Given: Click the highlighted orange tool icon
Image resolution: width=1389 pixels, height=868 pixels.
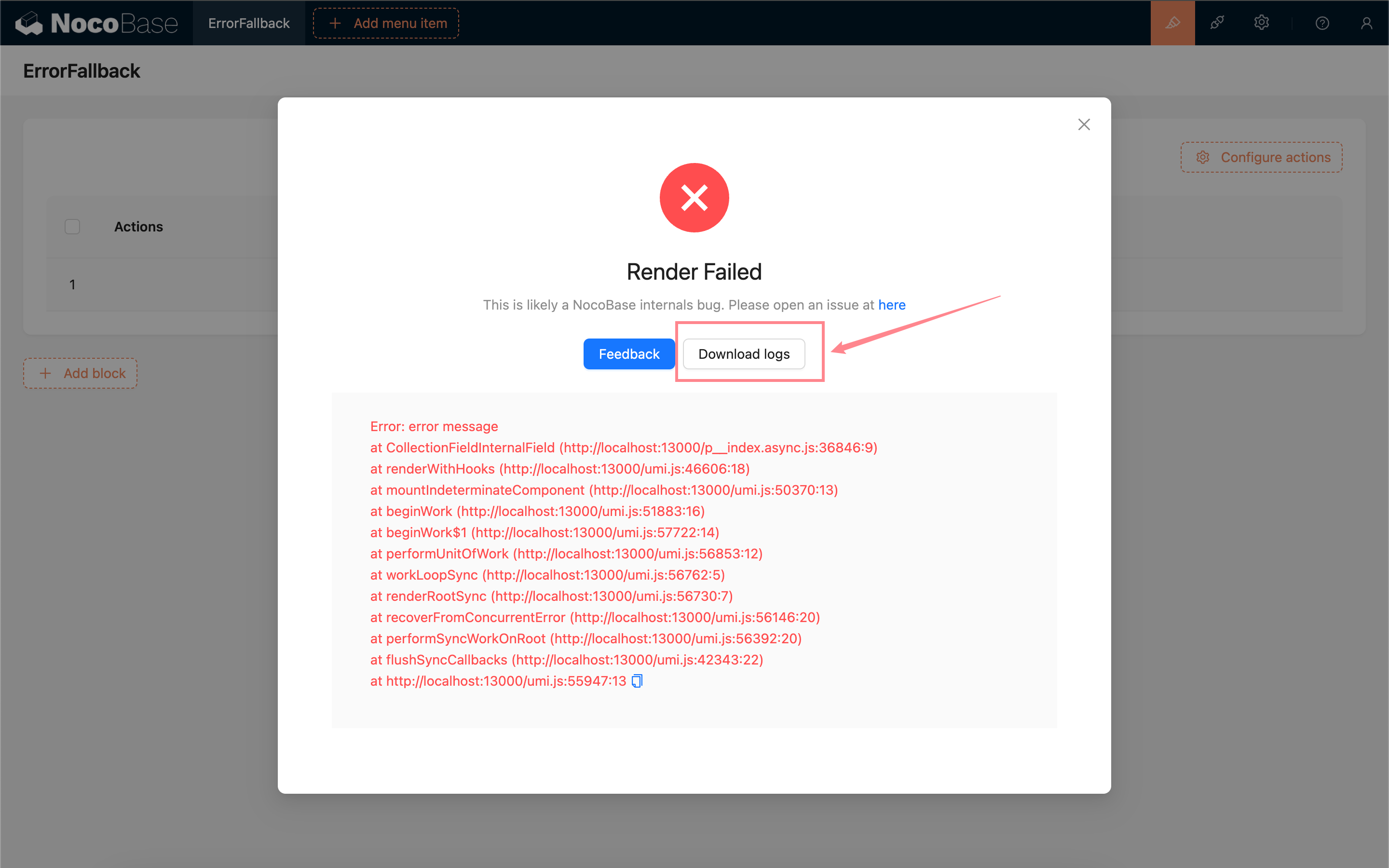Looking at the screenshot, I should (1173, 22).
